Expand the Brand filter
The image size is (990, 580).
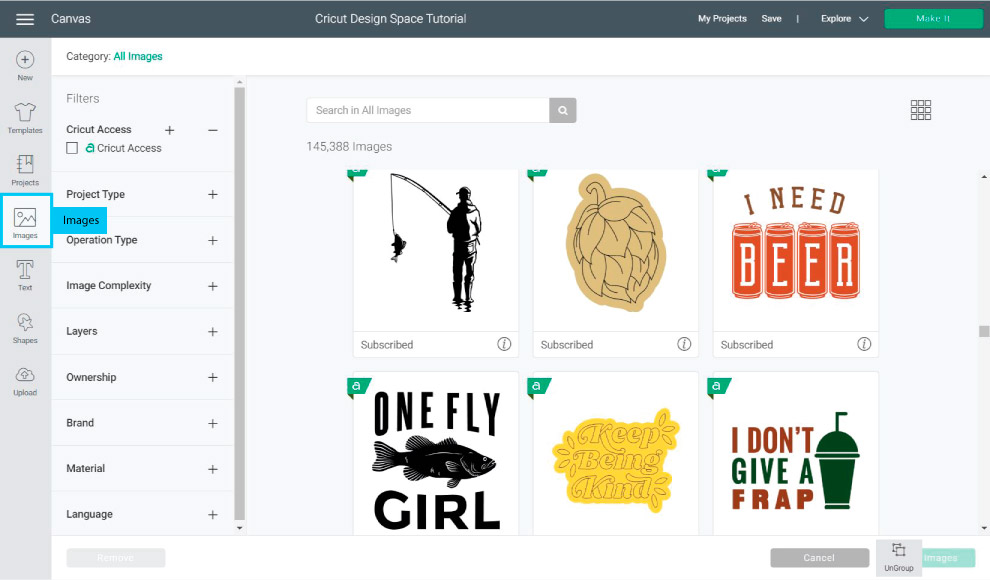213,423
